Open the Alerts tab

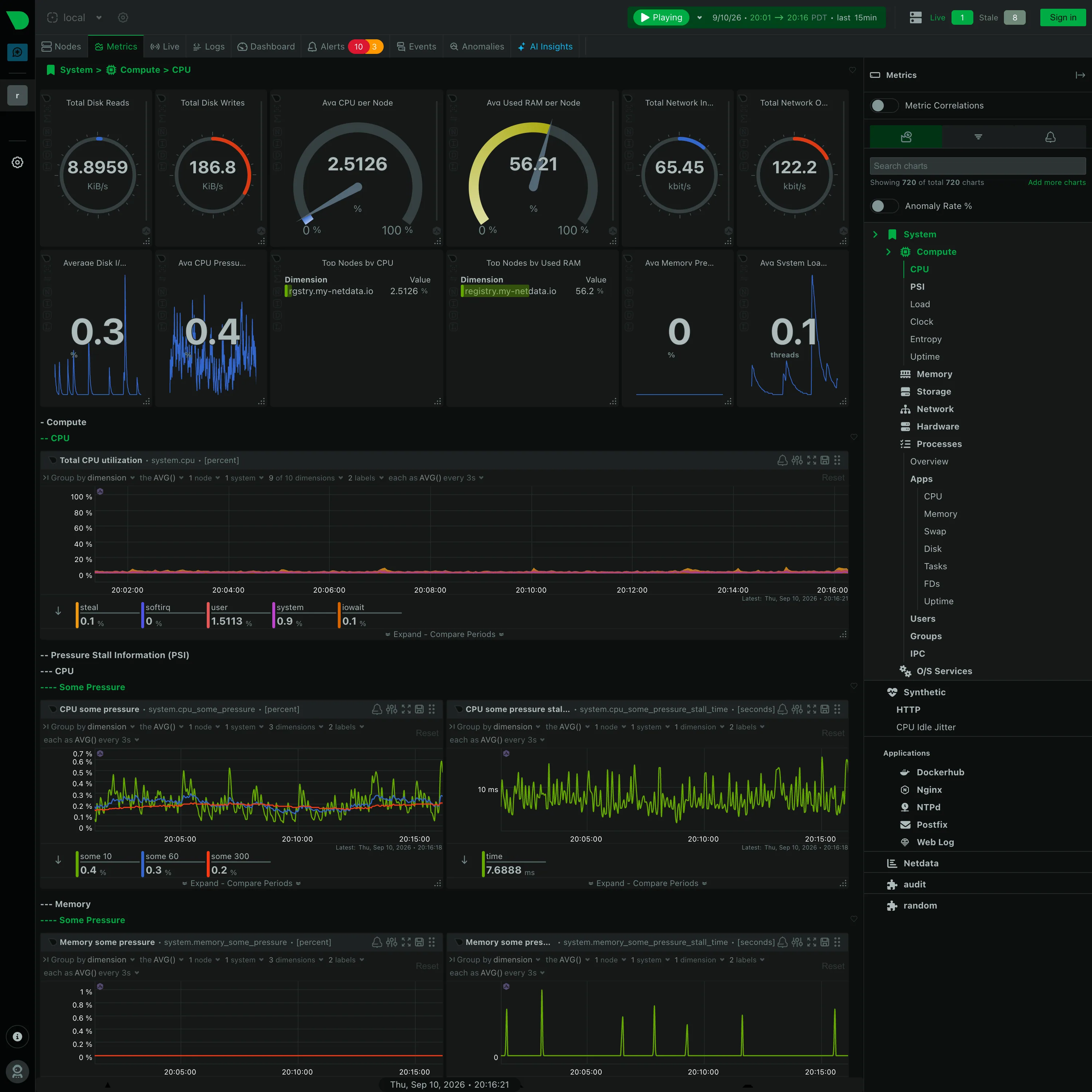click(345, 46)
